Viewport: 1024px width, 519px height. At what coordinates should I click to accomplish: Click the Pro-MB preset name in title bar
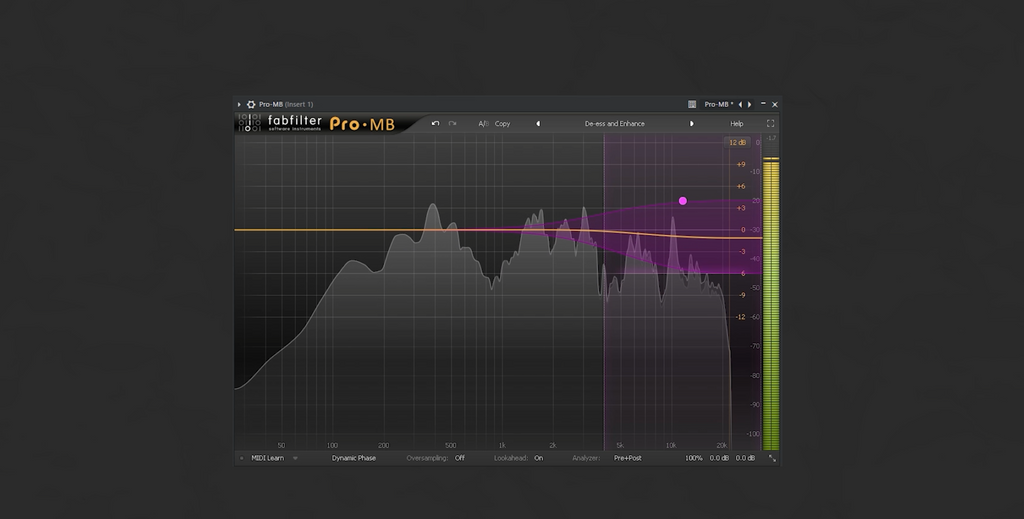718,104
